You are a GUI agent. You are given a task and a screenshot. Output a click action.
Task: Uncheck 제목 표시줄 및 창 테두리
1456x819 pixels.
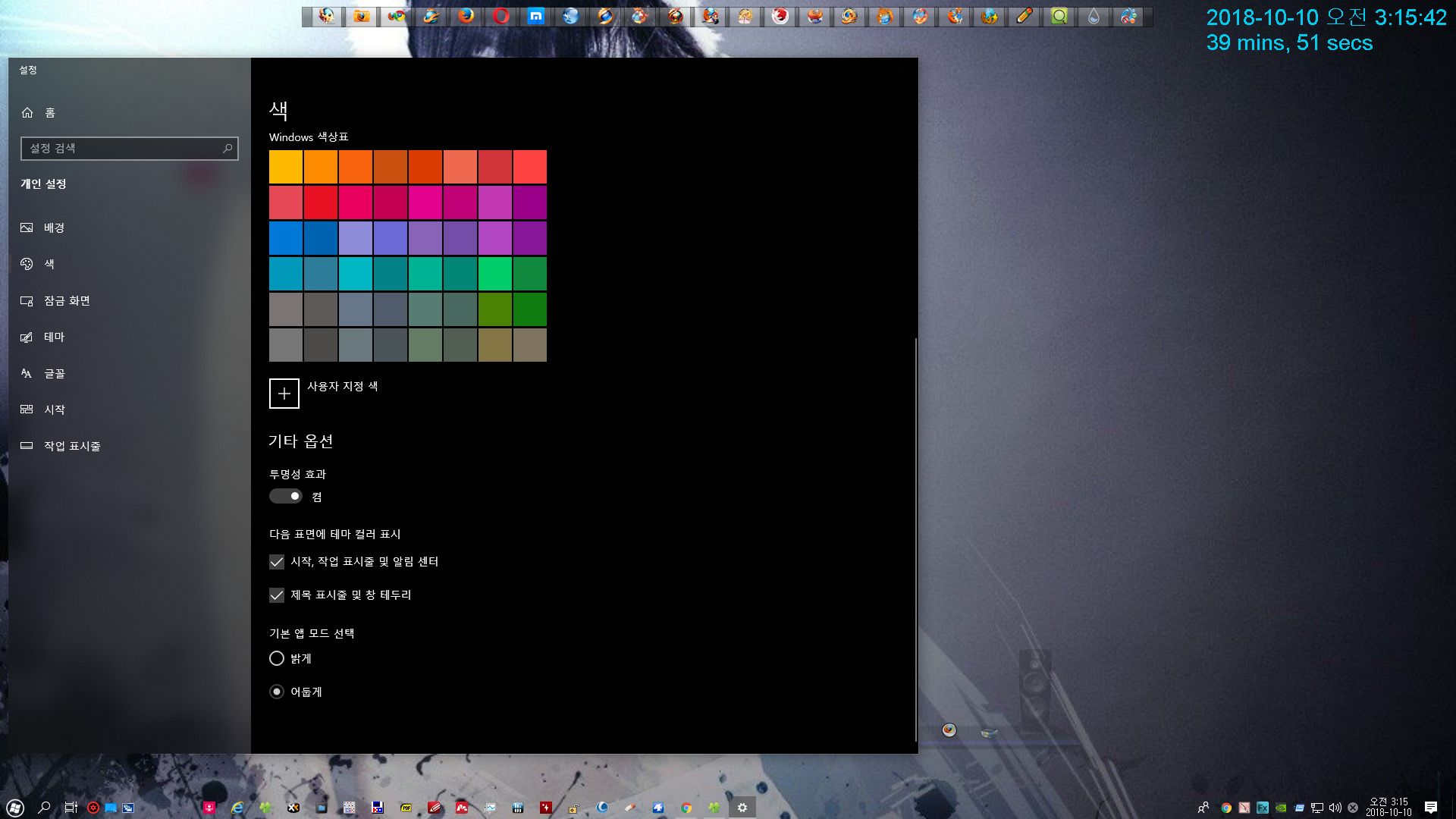[277, 595]
